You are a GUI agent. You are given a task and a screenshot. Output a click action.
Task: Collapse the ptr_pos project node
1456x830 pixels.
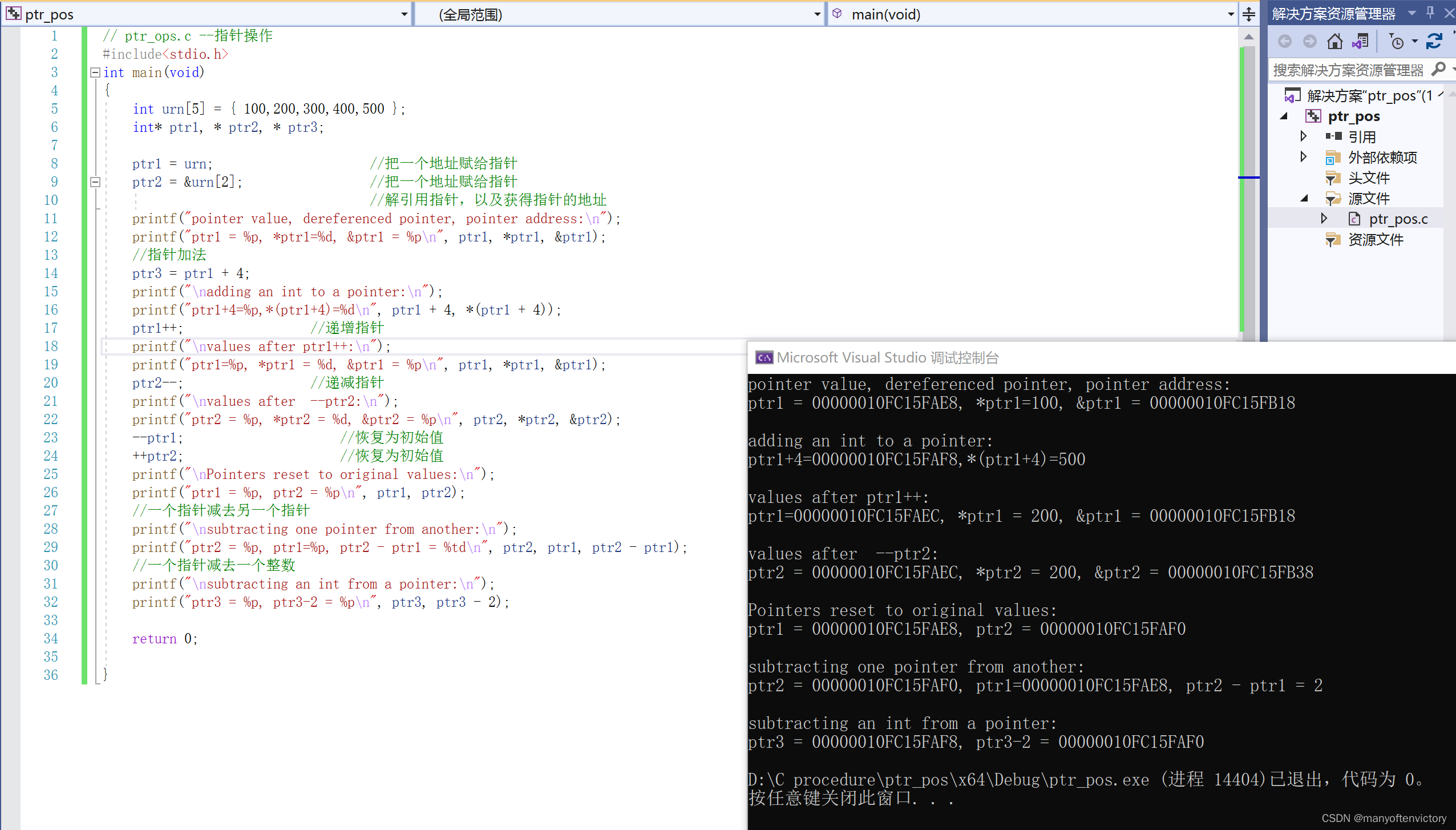1284,116
